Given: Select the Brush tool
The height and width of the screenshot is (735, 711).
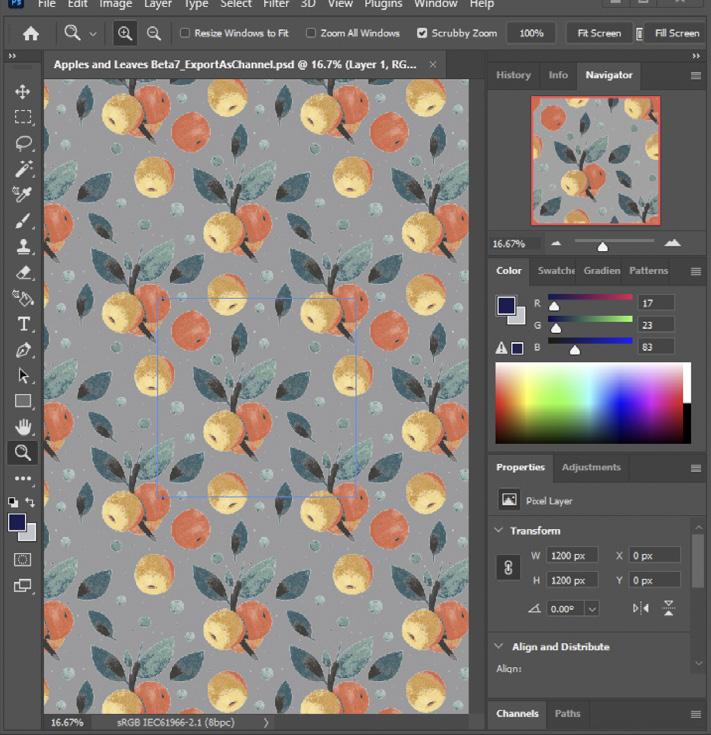Looking at the screenshot, I should 23,220.
